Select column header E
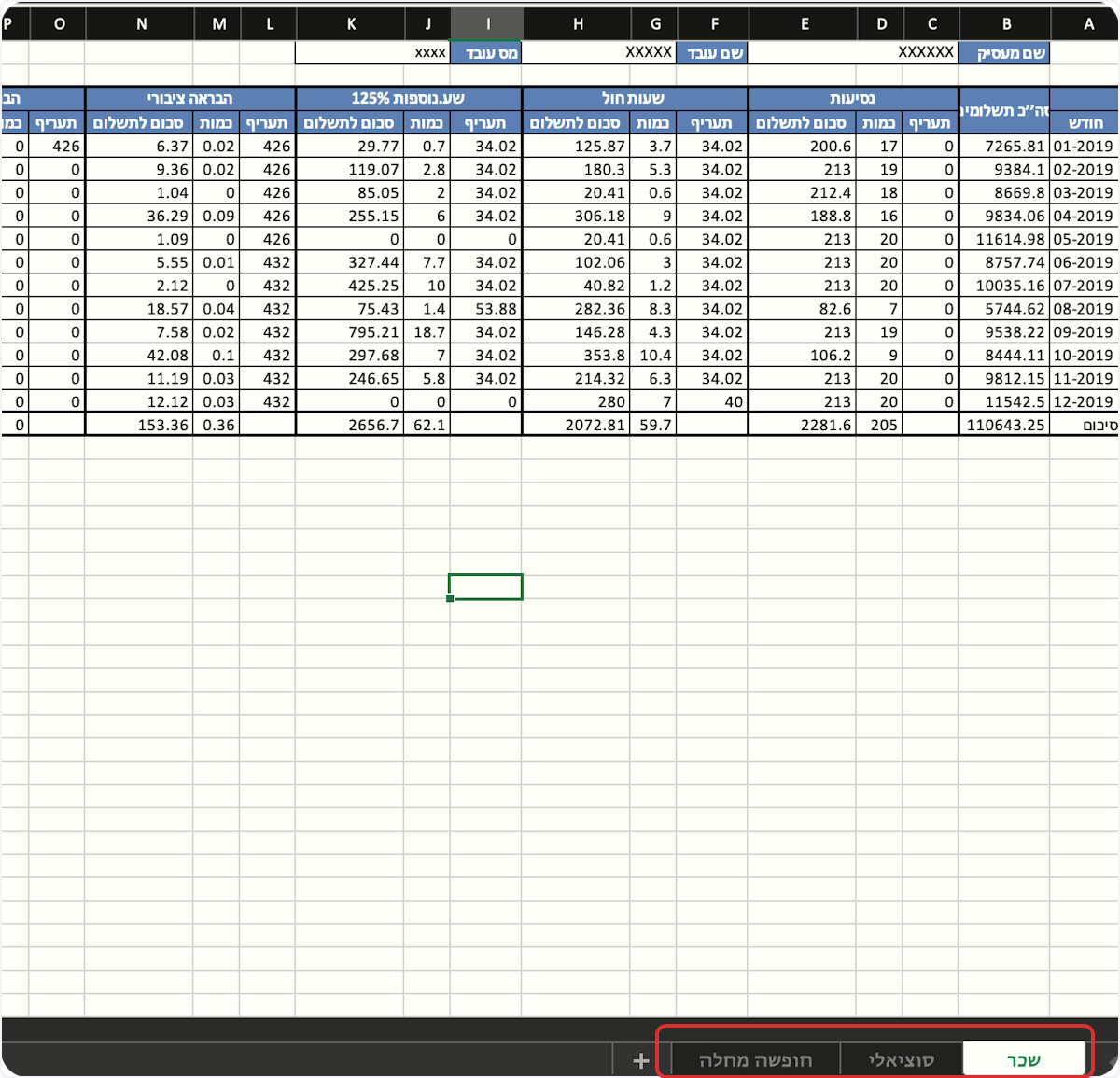Viewport: 1120px width, 1078px height. click(x=804, y=24)
